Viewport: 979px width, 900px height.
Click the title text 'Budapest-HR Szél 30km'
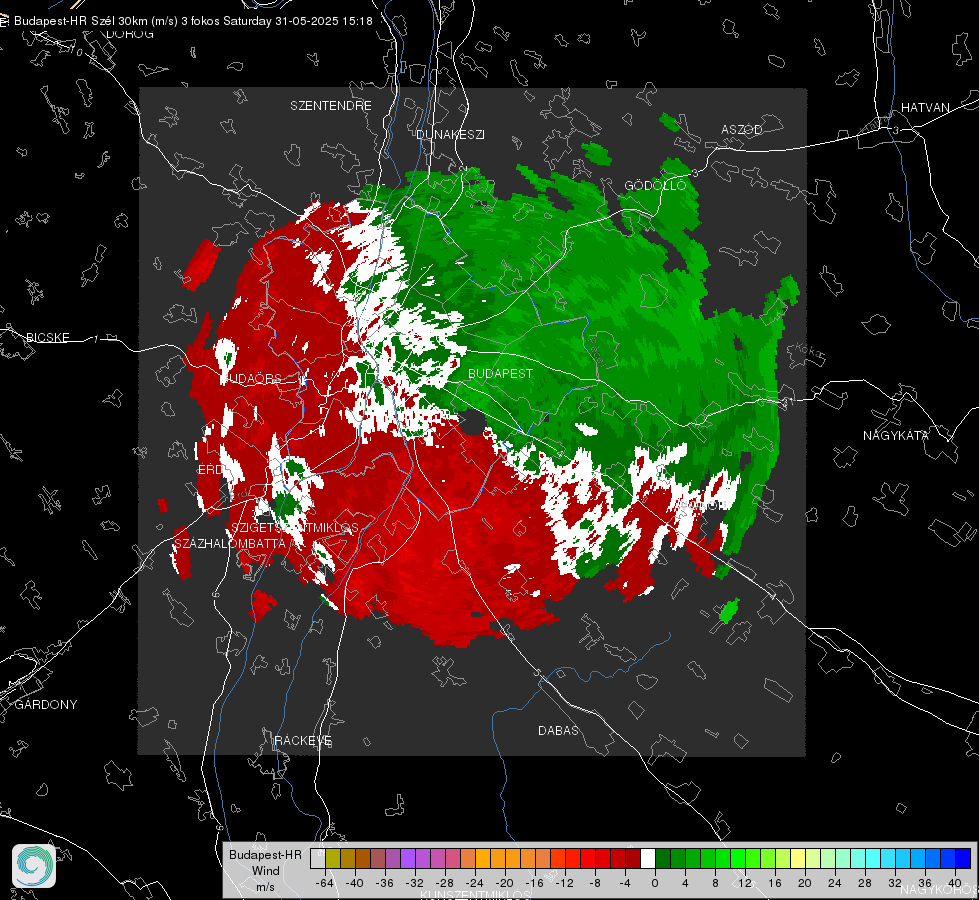(x=81, y=21)
